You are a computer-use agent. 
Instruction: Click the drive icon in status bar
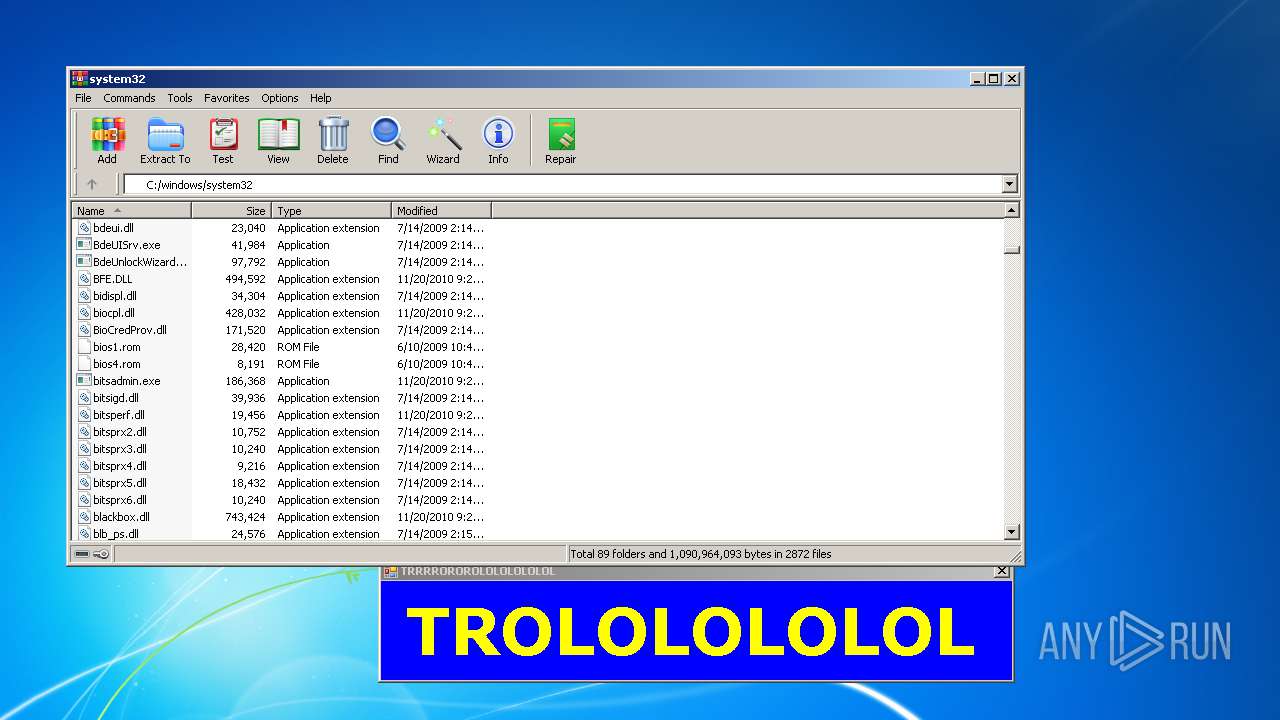[x=82, y=554]
